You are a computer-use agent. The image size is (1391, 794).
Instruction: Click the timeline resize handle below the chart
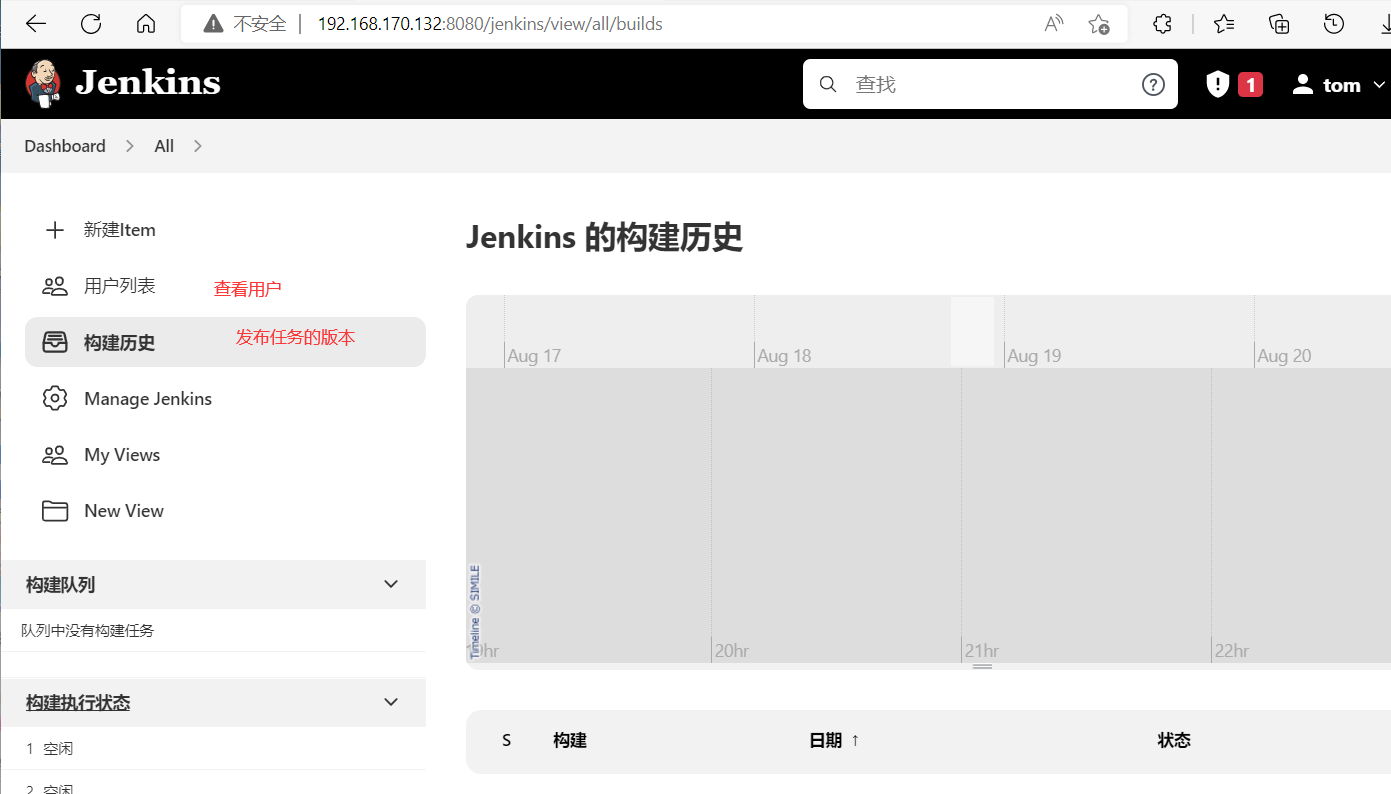click(x=983, y=667)
